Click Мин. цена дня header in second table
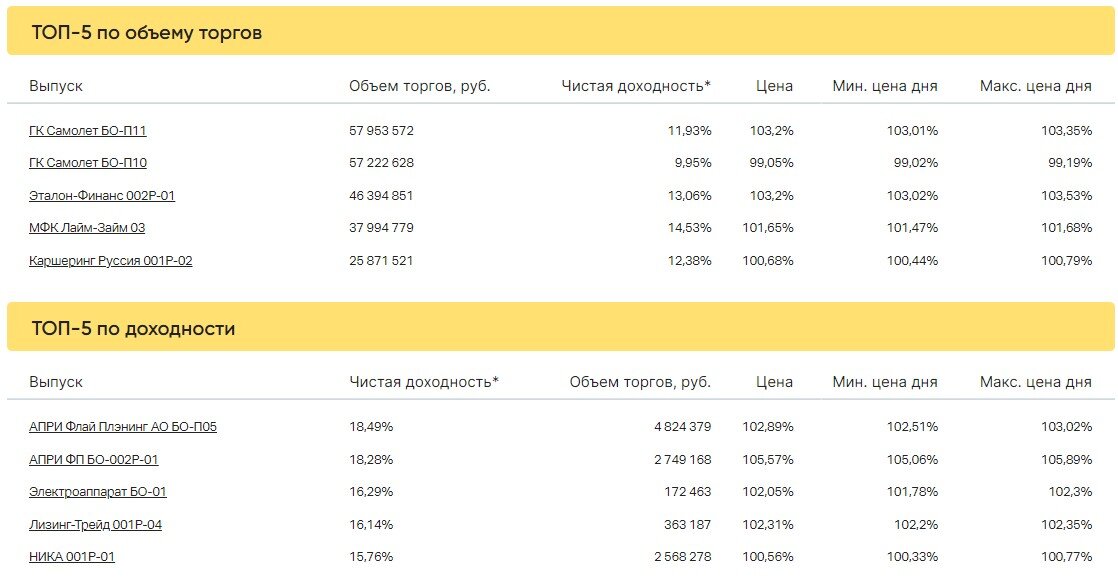This screenshot has width=1118, height=583. [x=885, y=381]
